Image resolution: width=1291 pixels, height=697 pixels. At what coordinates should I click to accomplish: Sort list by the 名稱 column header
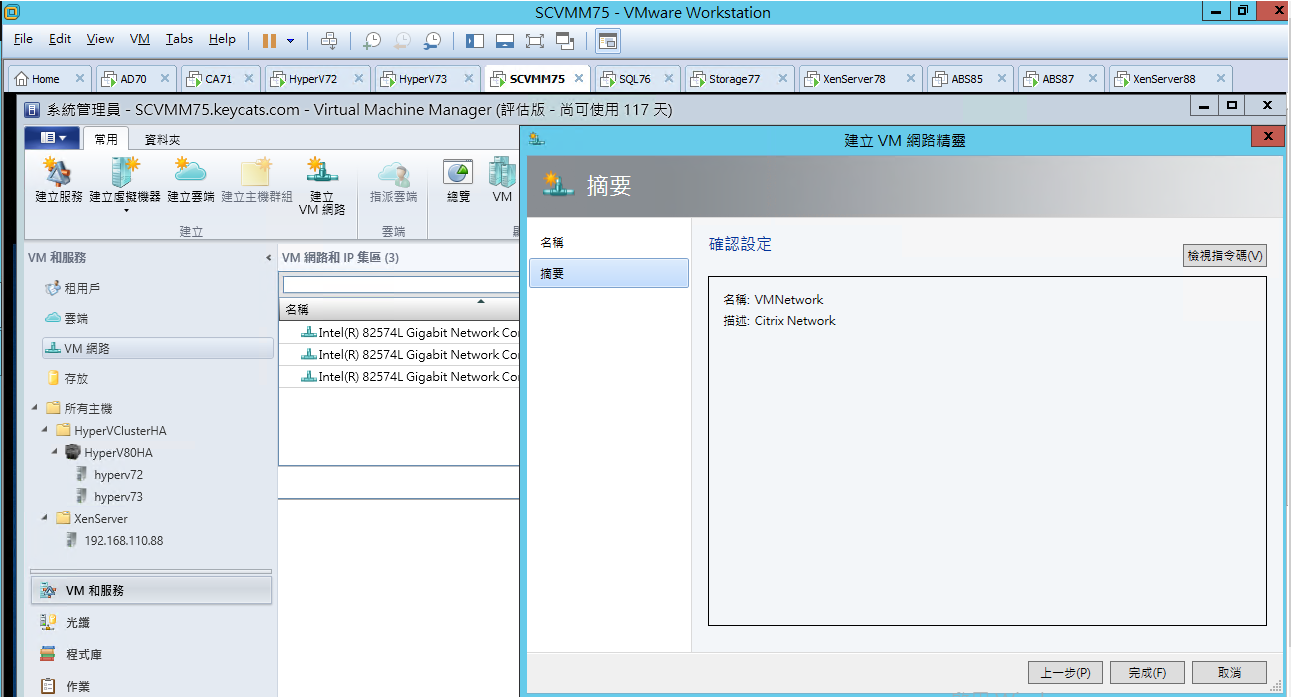(x=398, y=310)
